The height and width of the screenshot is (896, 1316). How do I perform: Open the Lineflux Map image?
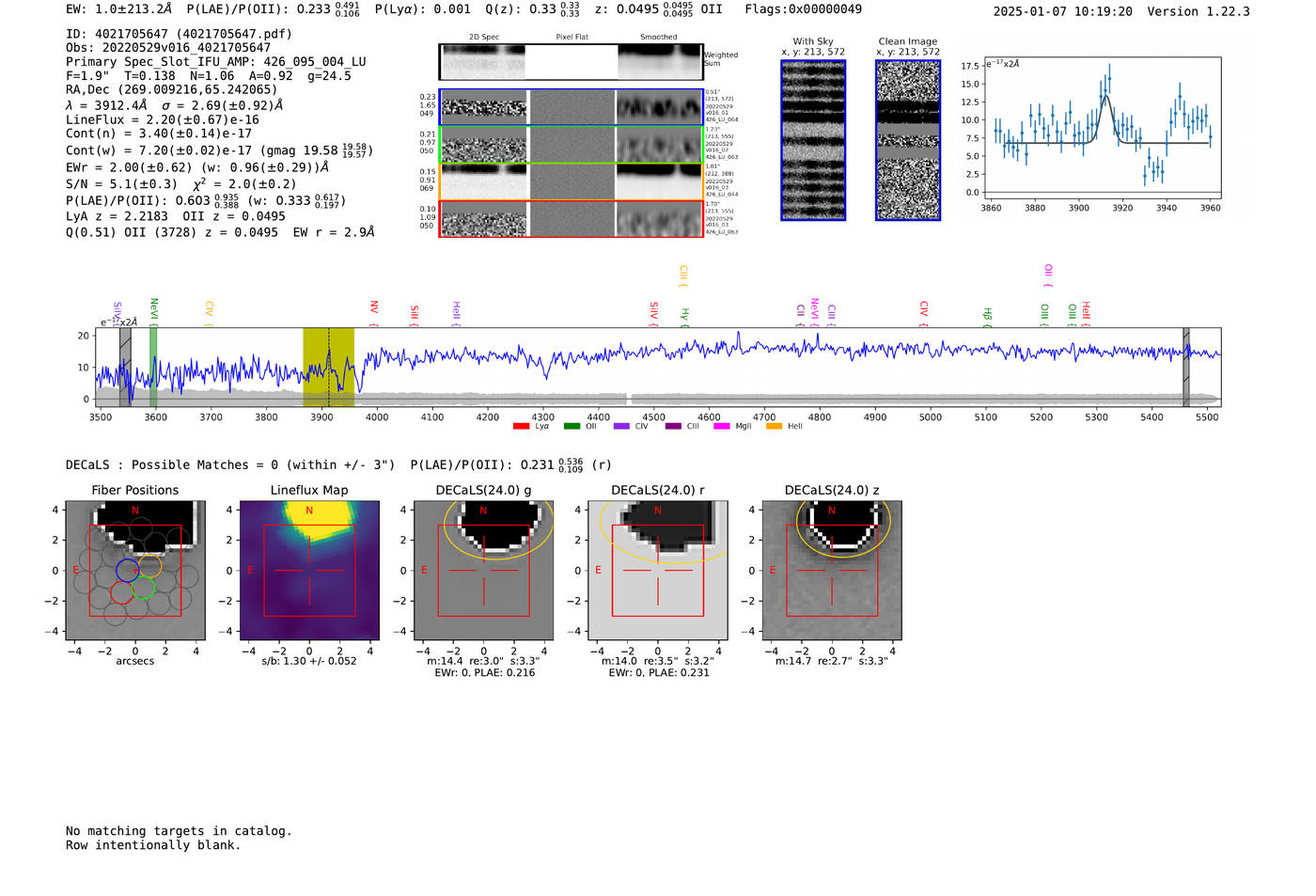tap(309, 571)
